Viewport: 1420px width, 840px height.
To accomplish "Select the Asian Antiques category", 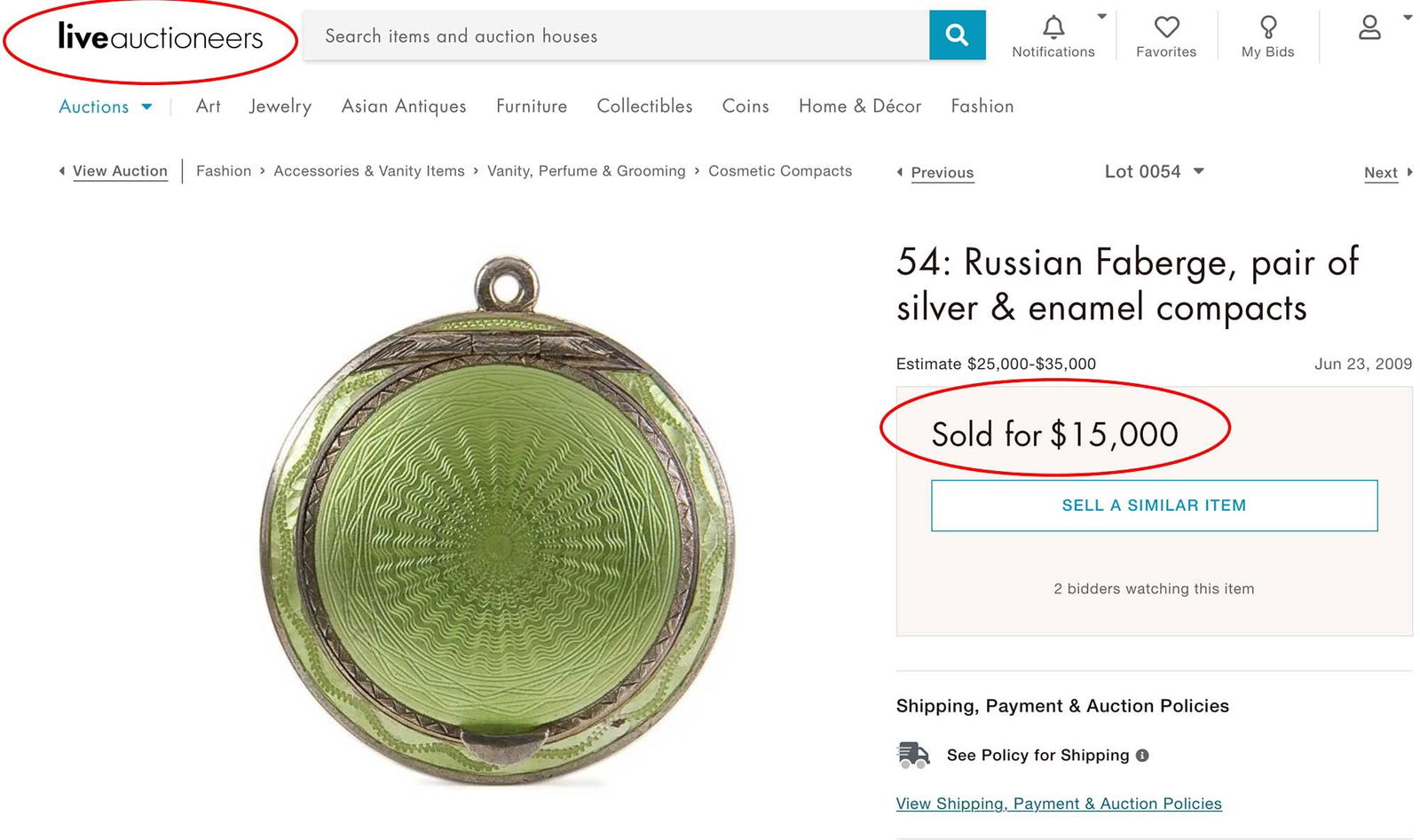I will point(404,106).
